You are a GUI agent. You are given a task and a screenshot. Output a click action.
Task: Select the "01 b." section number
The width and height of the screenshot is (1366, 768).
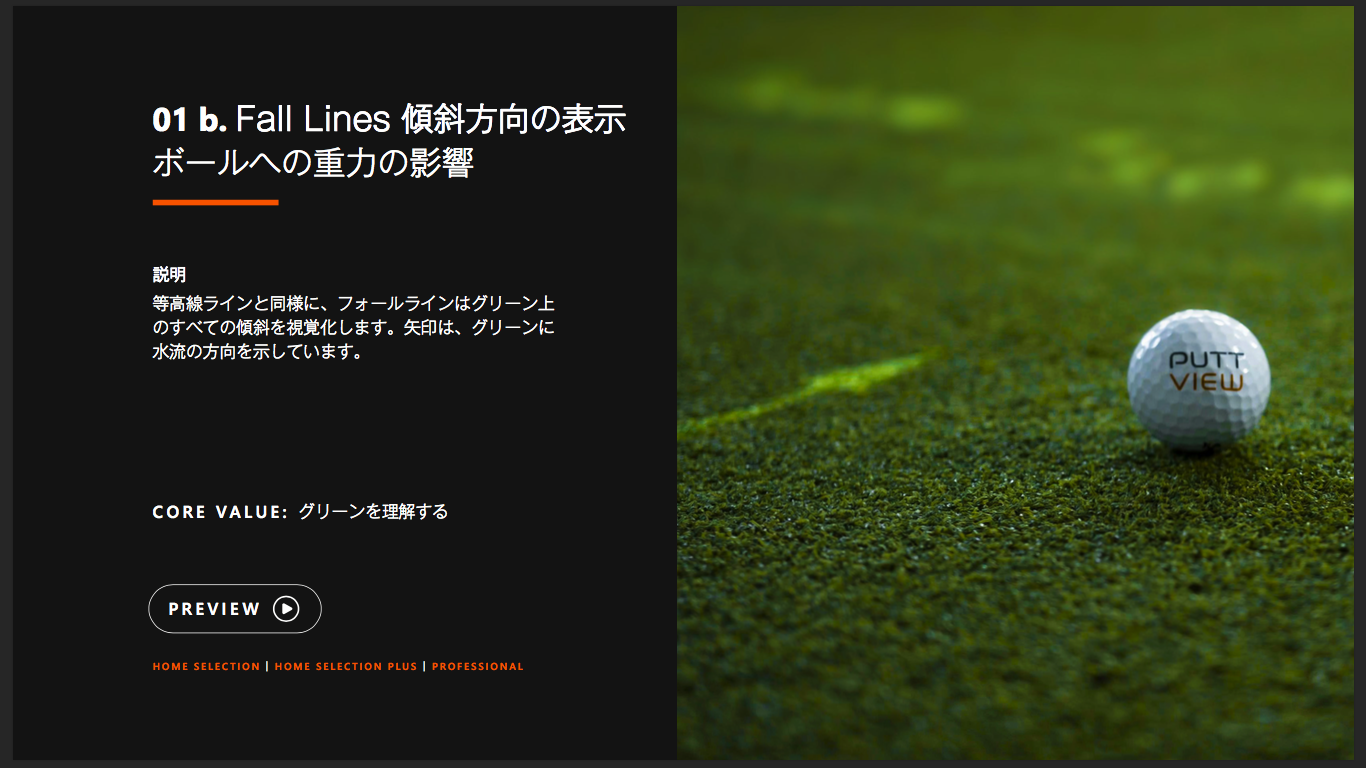pos(189,120)
